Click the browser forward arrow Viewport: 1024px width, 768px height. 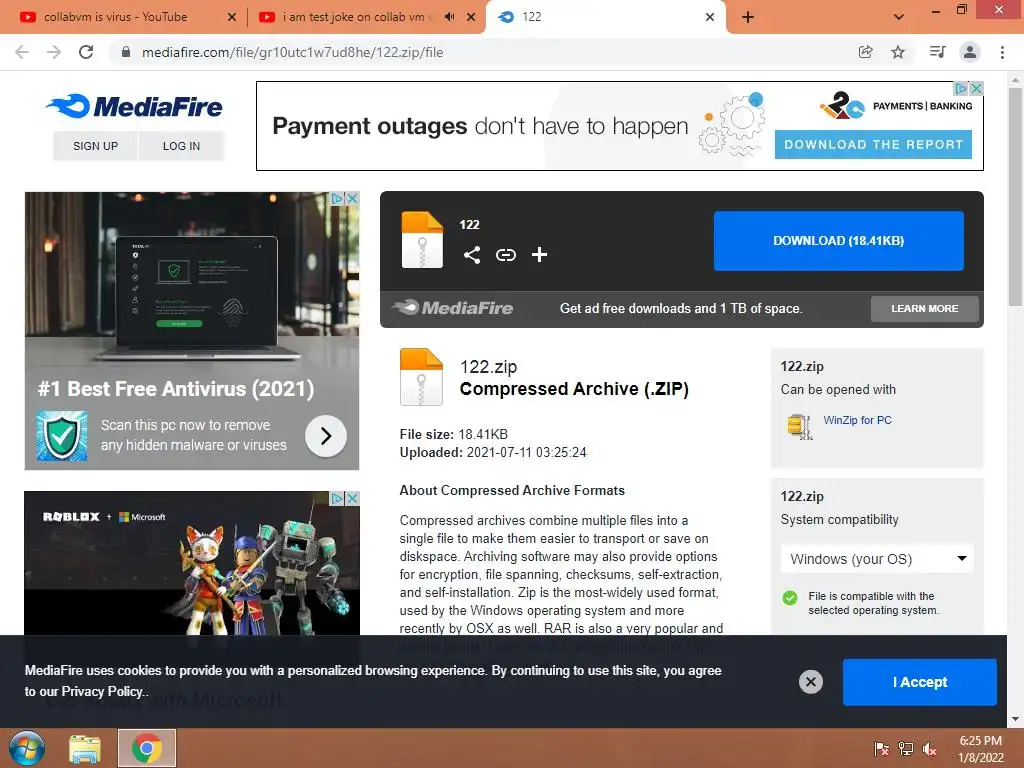54,52
